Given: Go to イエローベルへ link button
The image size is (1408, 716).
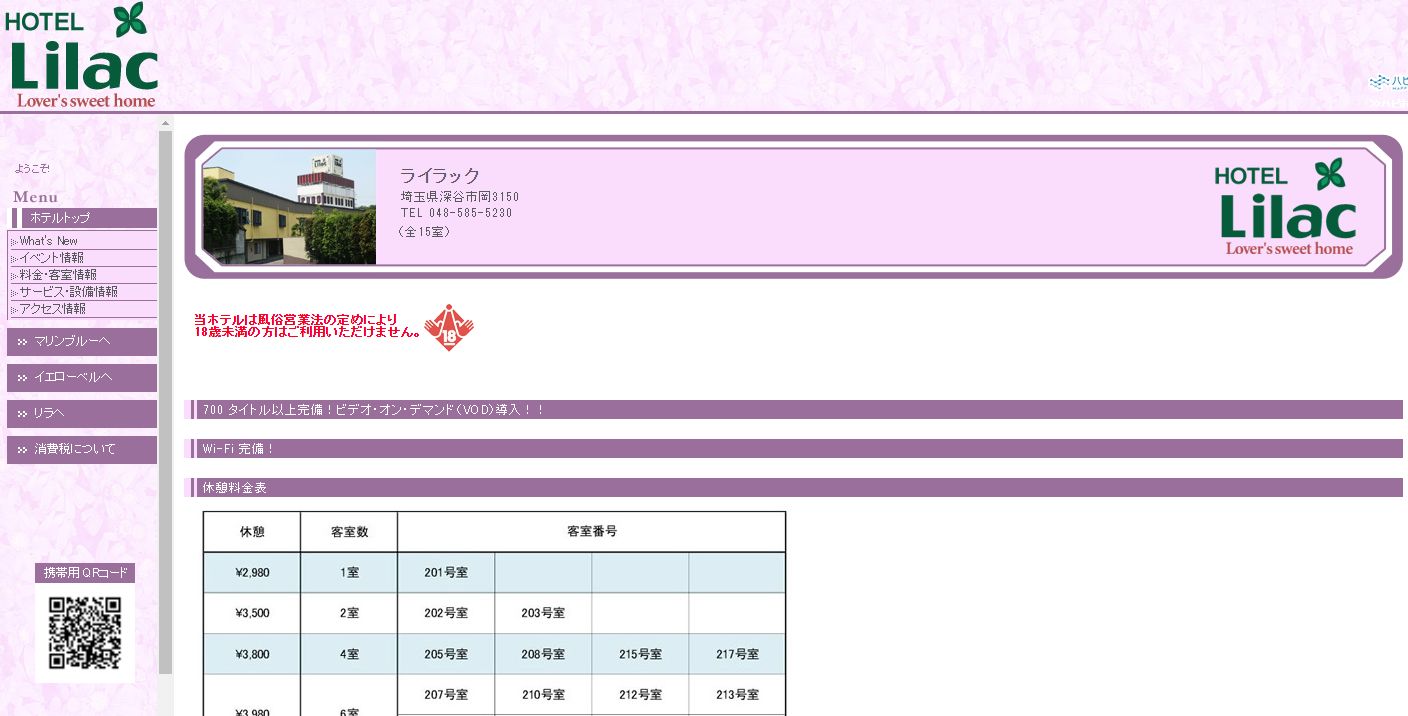Looking at the screenshot, I should pos(82,378).
